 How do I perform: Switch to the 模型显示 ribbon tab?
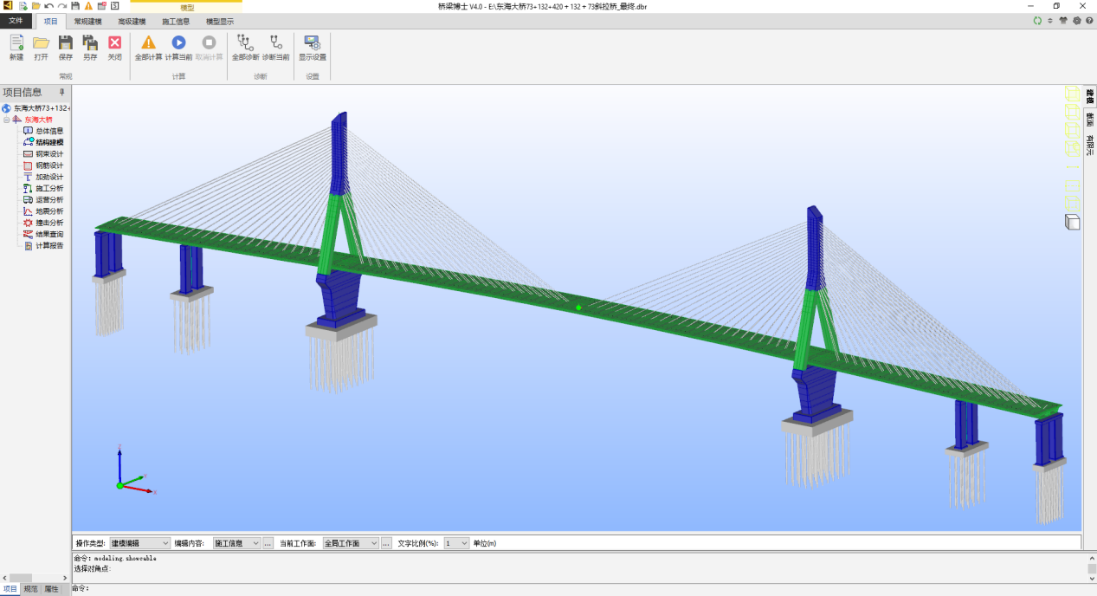[x=220, y=21]
